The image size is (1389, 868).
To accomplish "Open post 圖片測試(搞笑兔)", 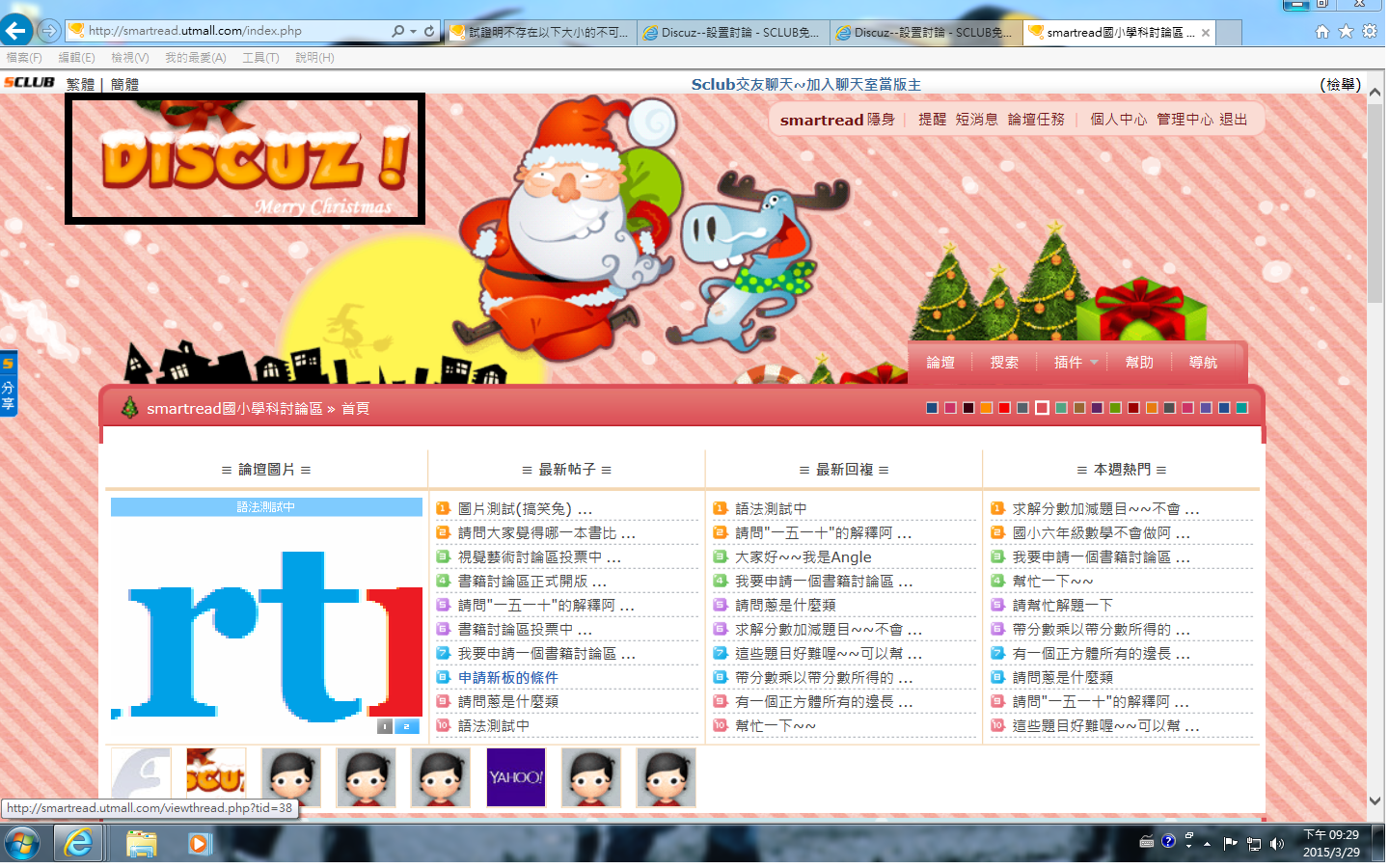I will pos(525,508).
